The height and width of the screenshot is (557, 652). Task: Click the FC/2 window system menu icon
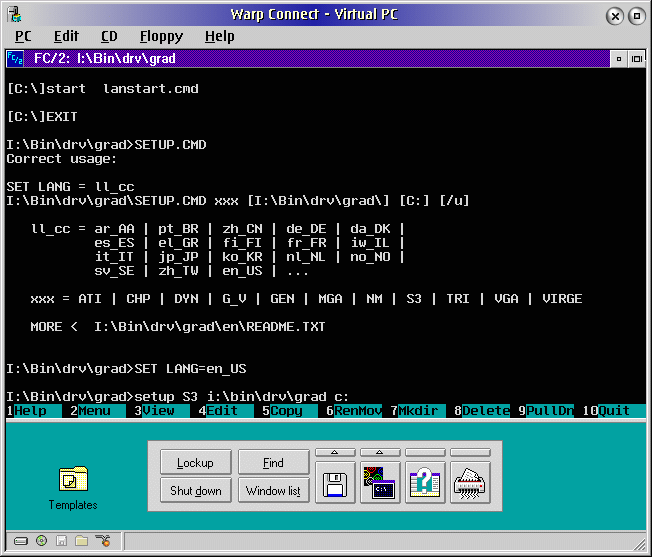15,59
